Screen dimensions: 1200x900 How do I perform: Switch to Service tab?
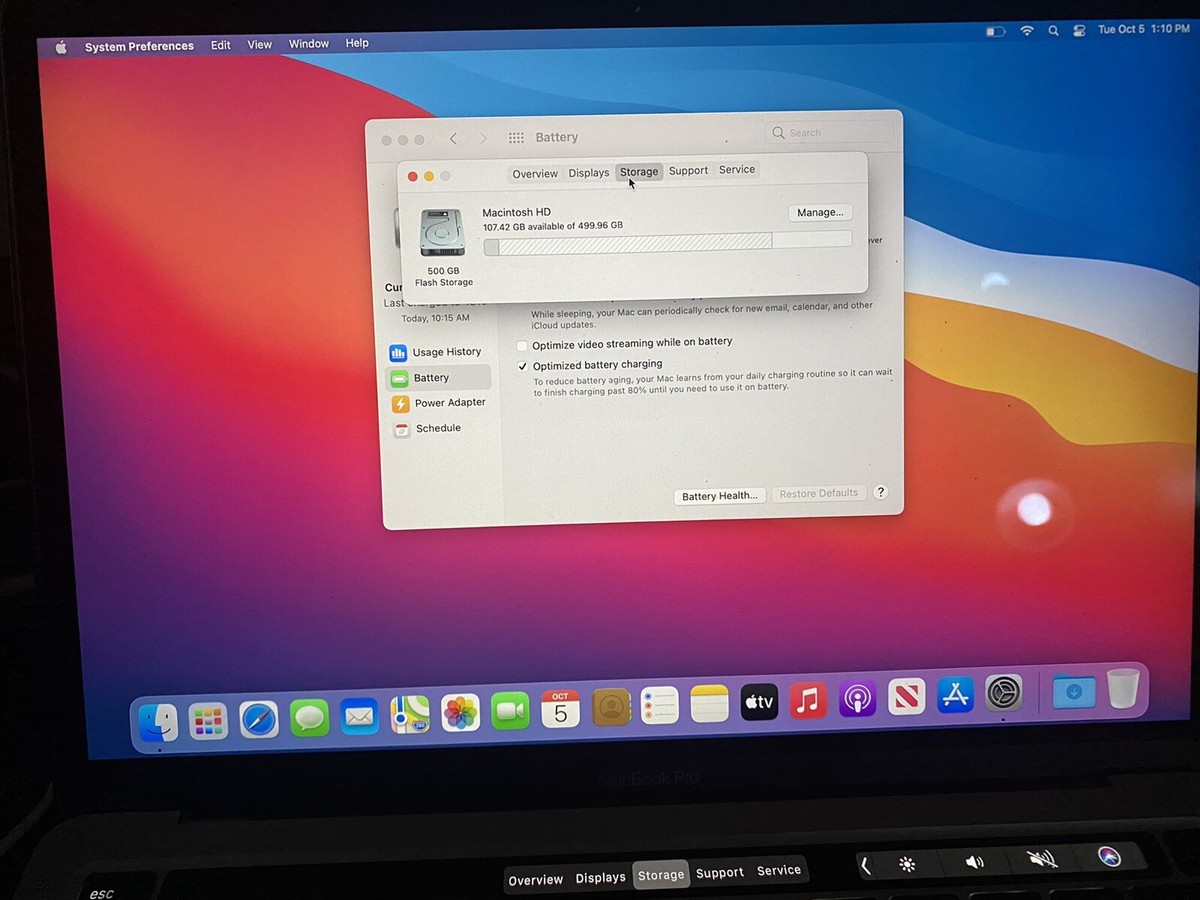[x=737, y=170]
